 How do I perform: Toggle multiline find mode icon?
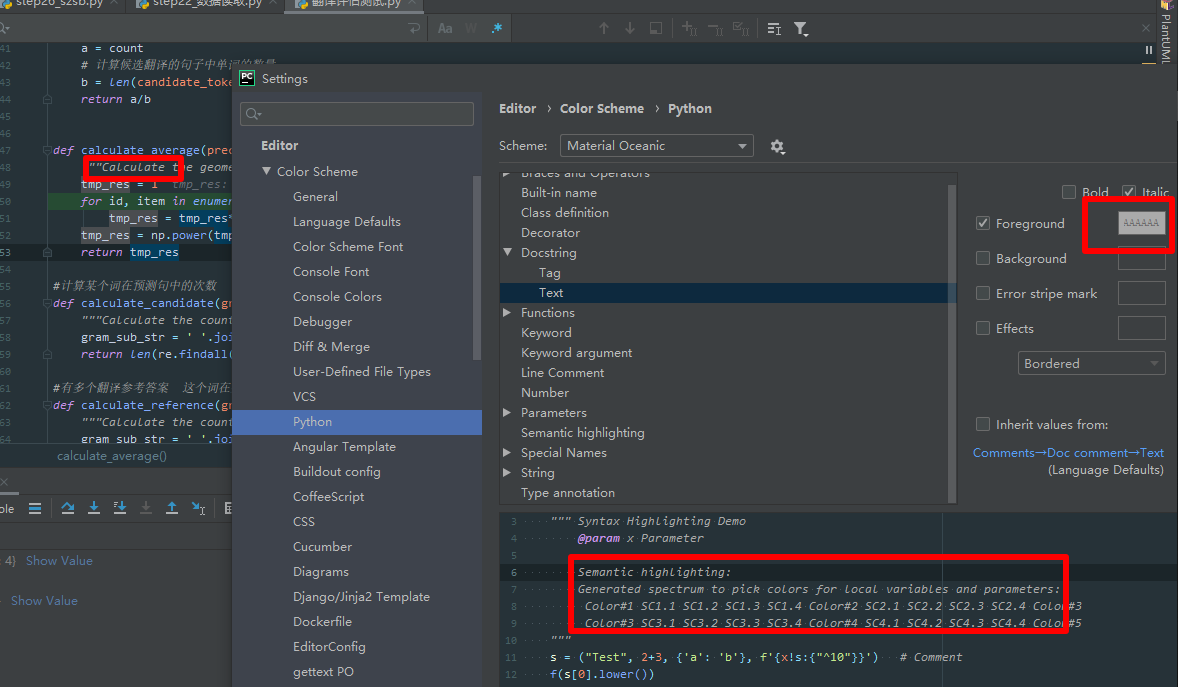pyautogui.click(x=774, y=29)
